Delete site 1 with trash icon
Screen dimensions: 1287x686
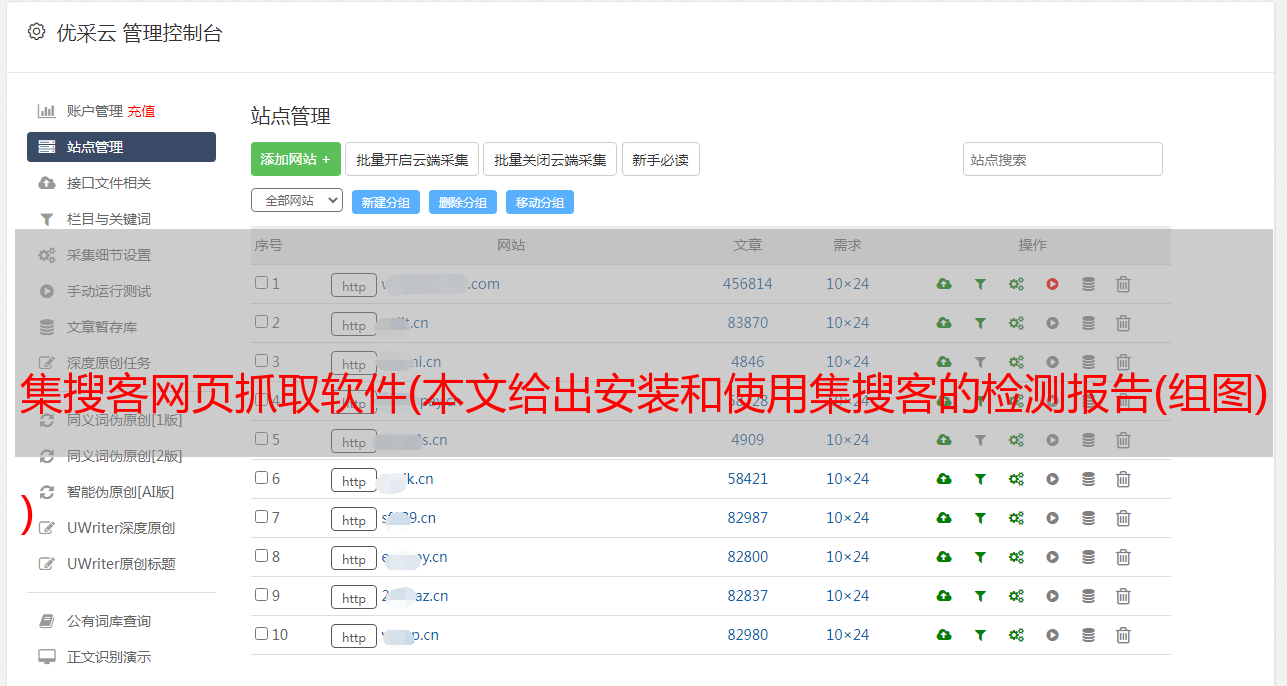pyautogui.click(x=1123, y=284)
